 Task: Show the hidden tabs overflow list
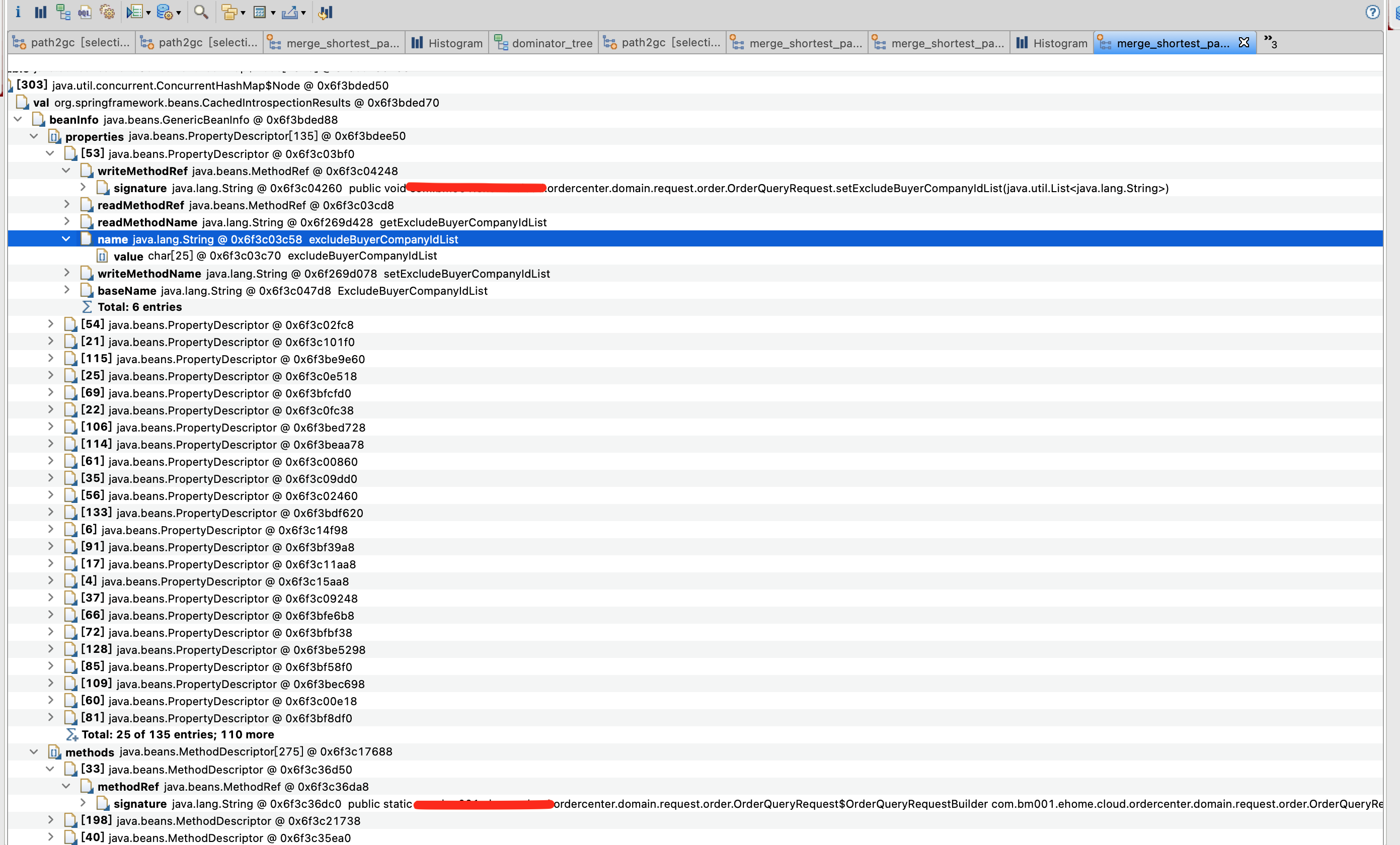click(x=1270, y=42)
